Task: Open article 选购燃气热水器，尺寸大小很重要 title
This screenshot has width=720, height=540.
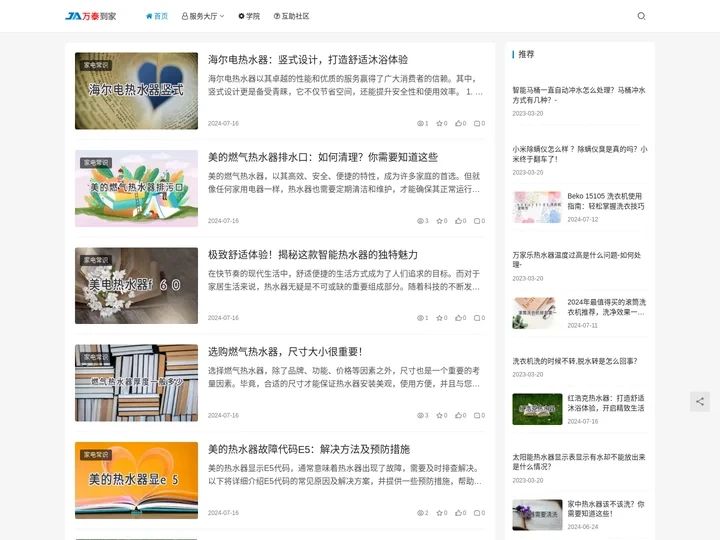Action: point(285,352)
